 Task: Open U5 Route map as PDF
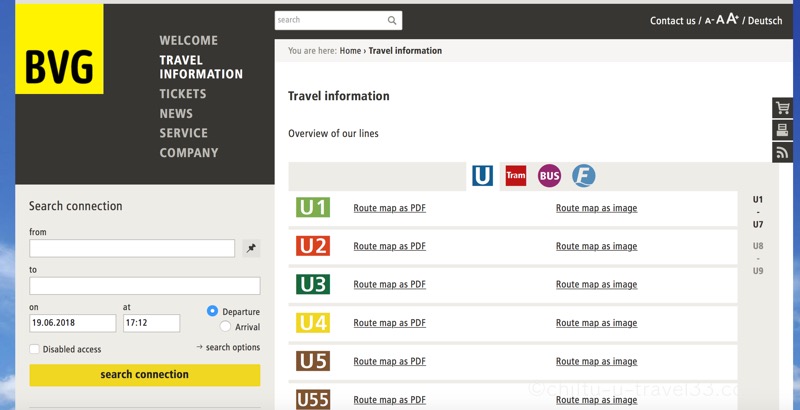[389, 362]
